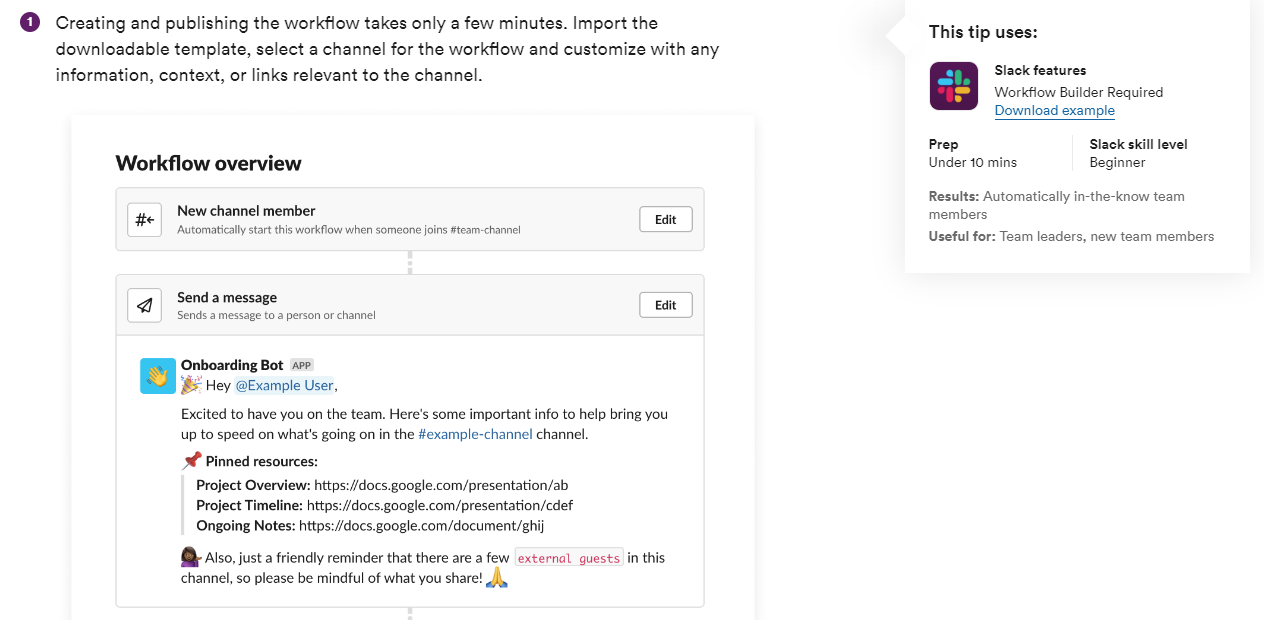Image resolution: width=1264 pixels, height=620 pixels.
Task: Open the Download example link
Action: coord(1054,110)
